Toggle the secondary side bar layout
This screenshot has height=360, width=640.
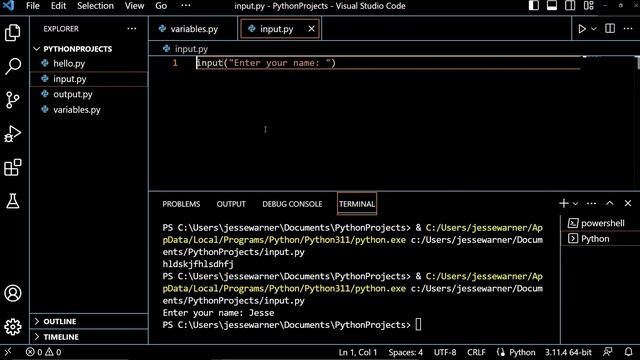point(570,6)
